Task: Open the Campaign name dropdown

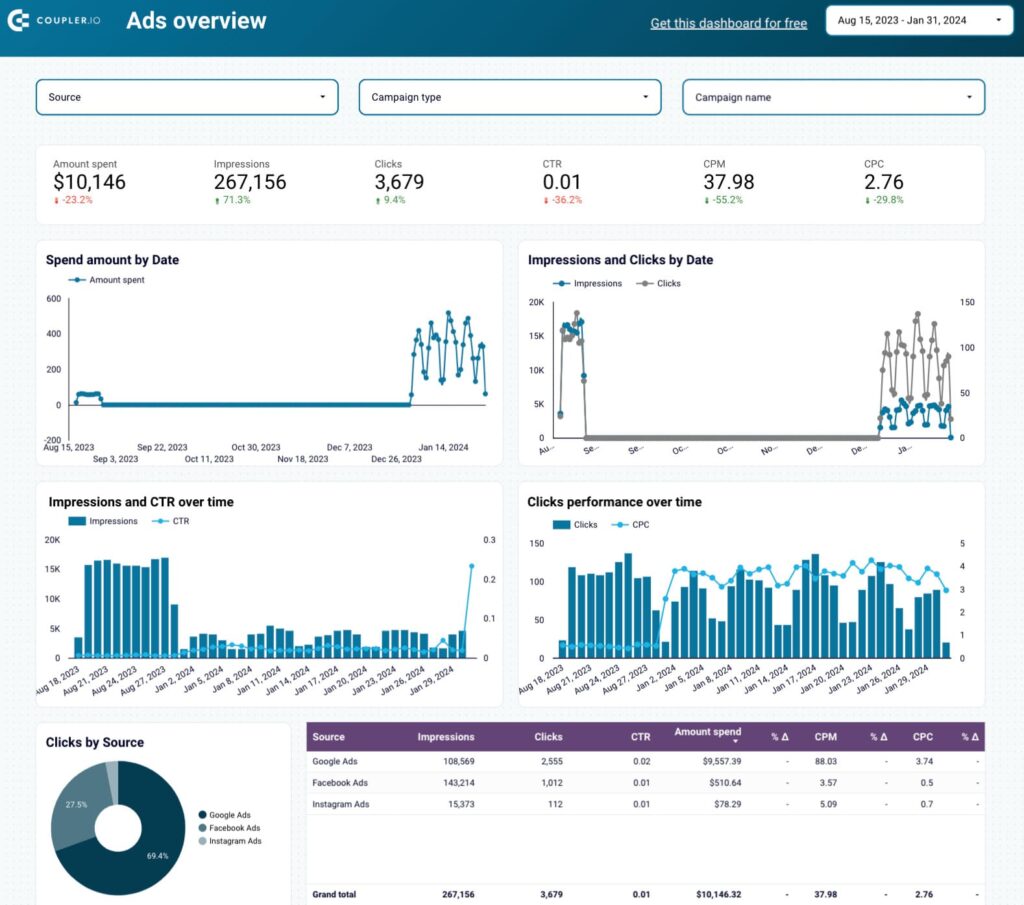Action: (833, 97)
